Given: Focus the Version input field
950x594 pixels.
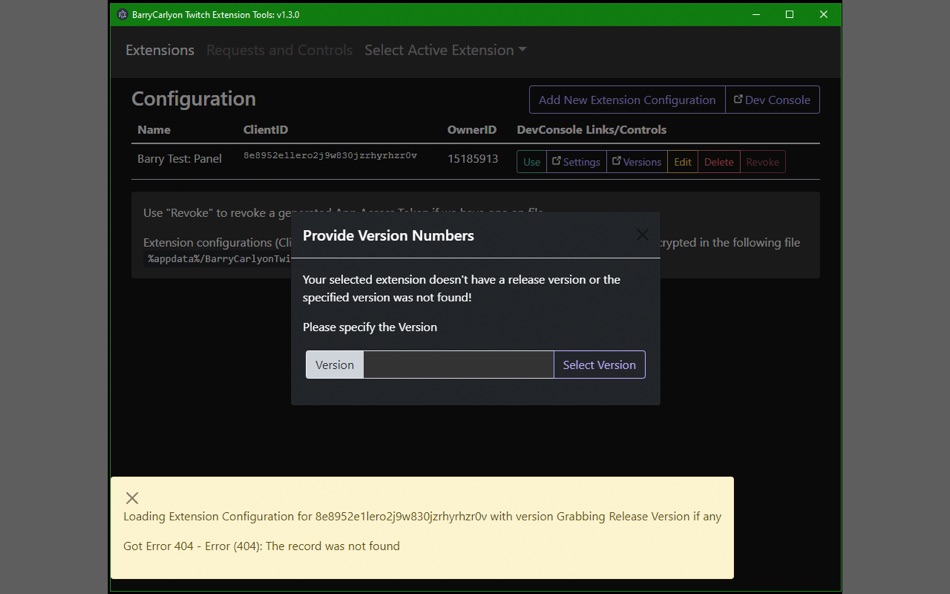Looking at the screenshot, I should [459, 365].
